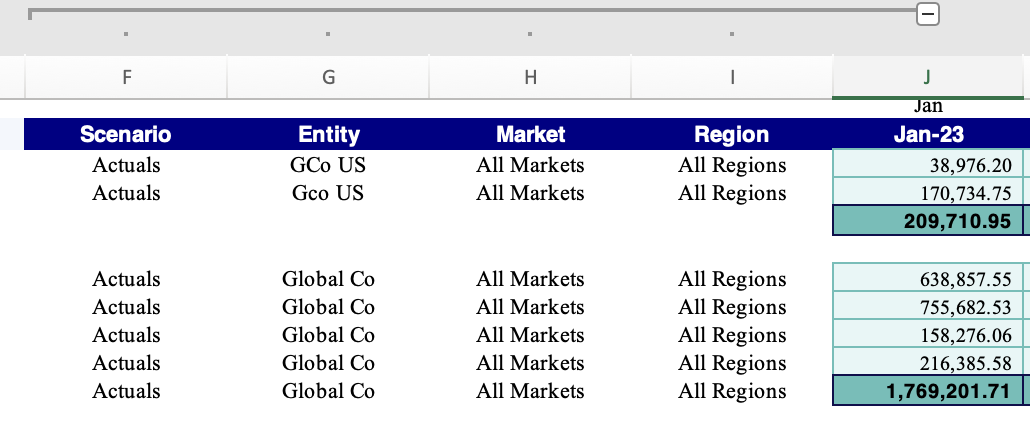
Task: Click the Scenario header cell
Action: (126, 135)
